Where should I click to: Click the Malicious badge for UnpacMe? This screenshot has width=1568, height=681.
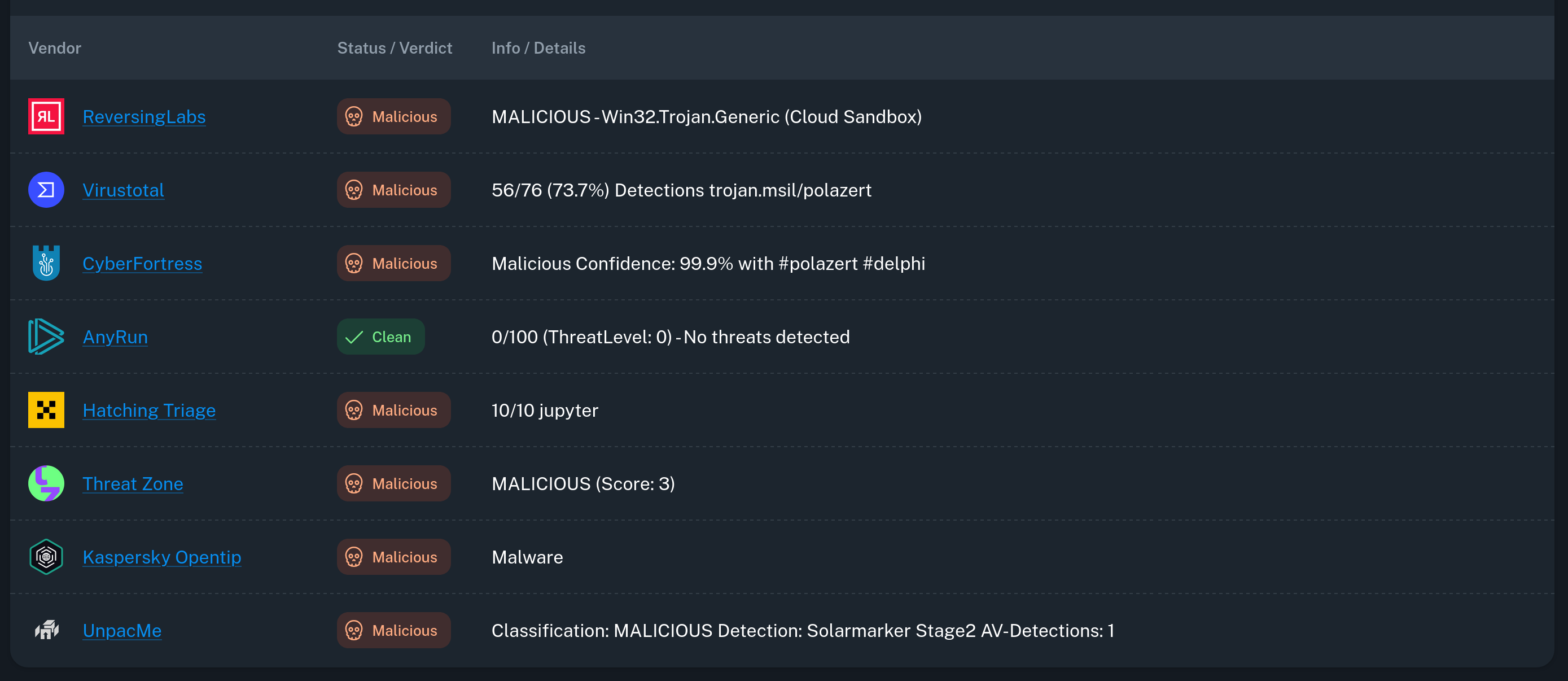click(393, 630)
